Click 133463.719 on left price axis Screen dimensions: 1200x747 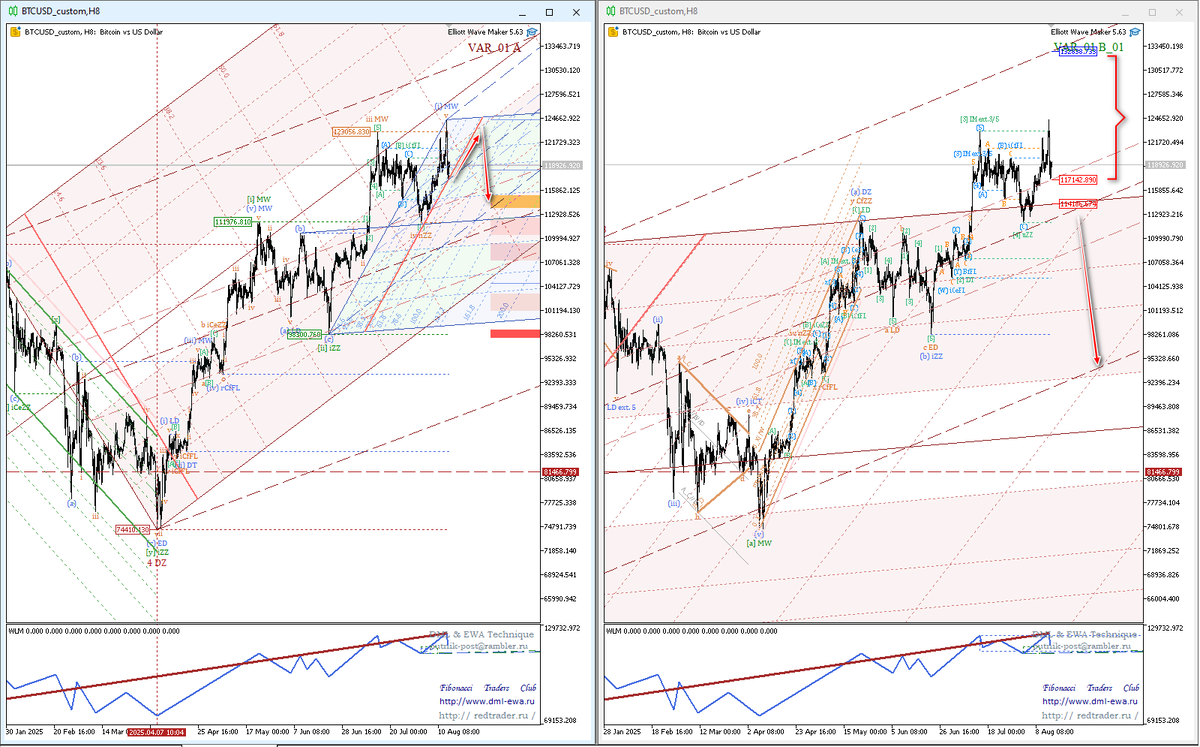point(561,47)
